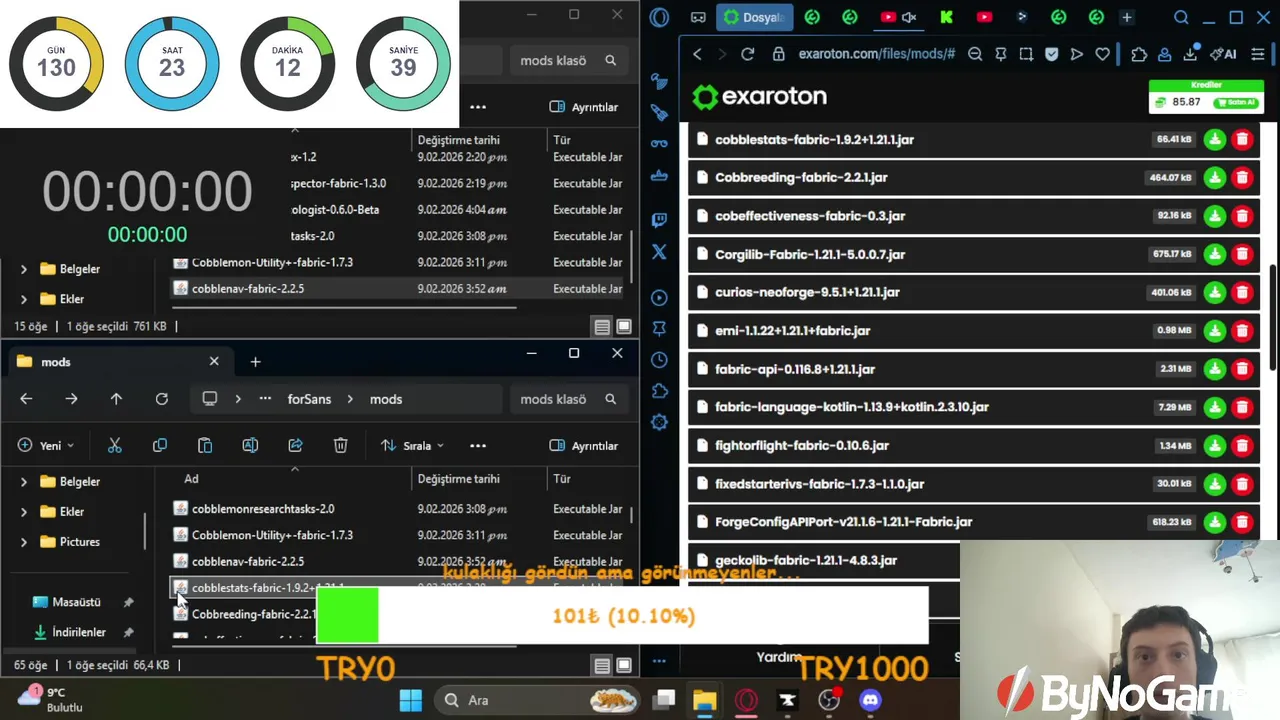Open the exaroton logo home link
Screen dimensions: 1280x720
click(x=760, y=97)
